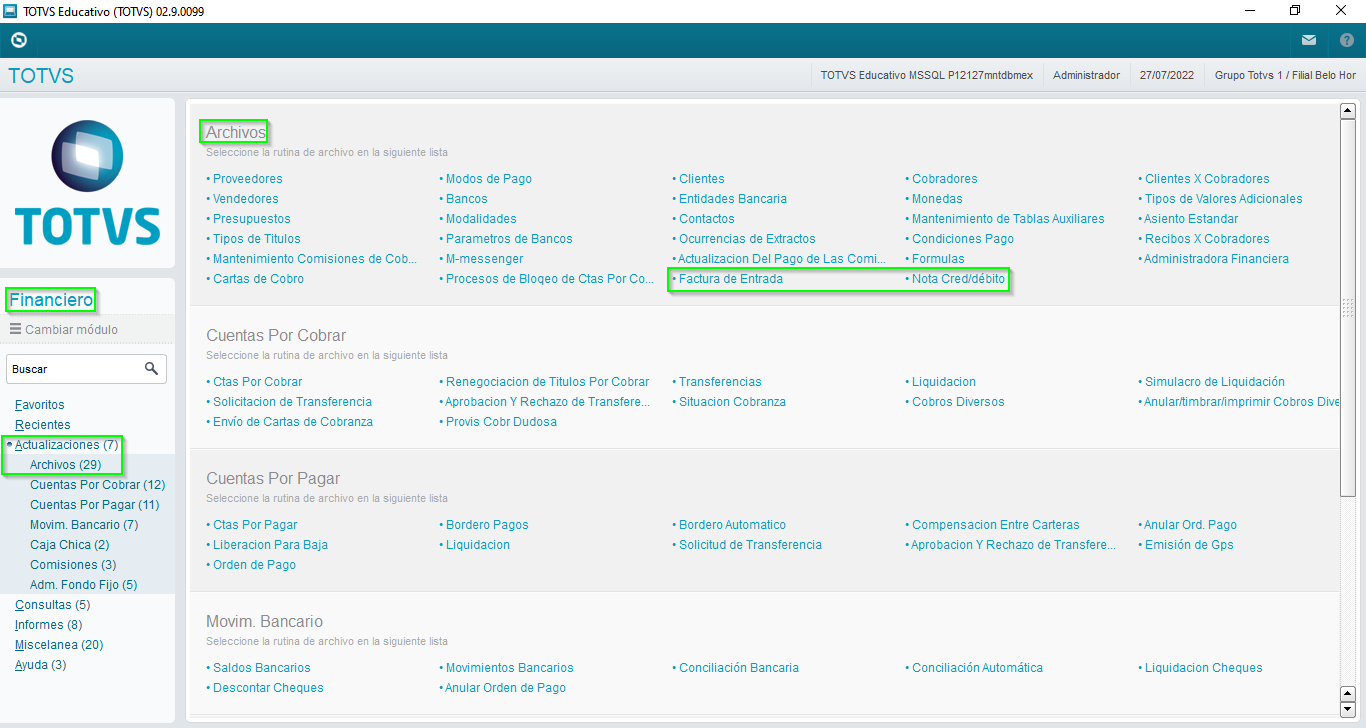Expand the Miscelanea (20) menu
1366x728 pixels.
(58, 645)
